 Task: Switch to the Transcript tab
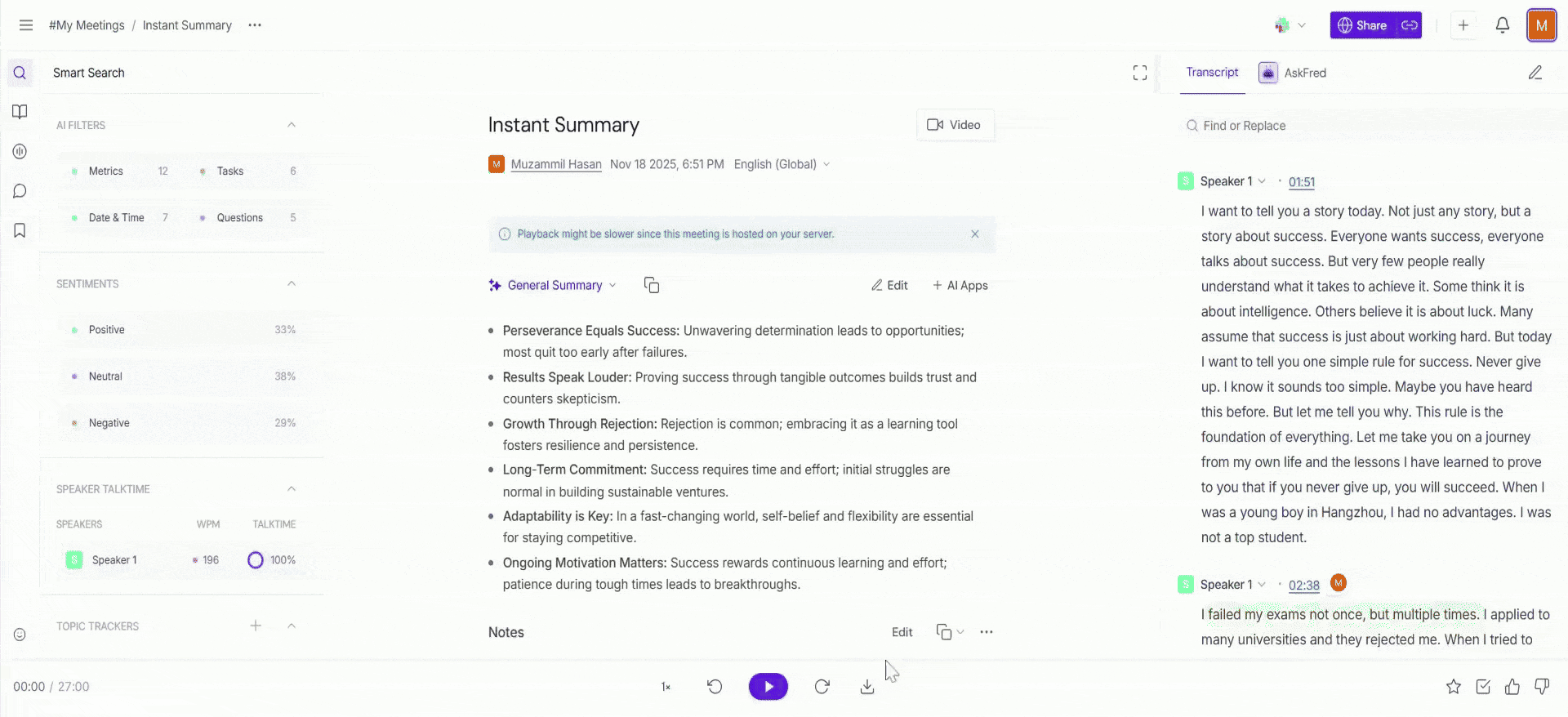tap(1212, 73)
